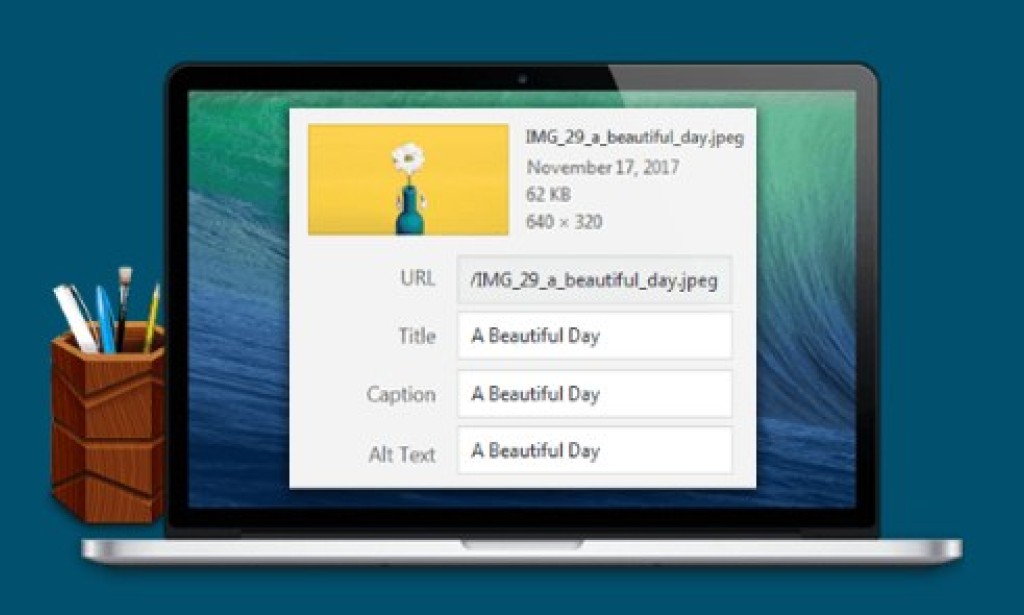Click the URL field with IMG_29_a_beautiful_day.jpeg

[x=594, y=280]
